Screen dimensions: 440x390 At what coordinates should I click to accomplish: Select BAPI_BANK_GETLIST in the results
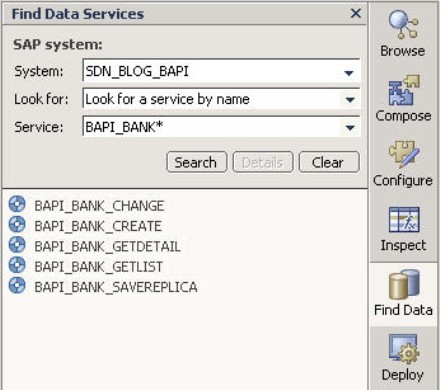click(99, 267)
